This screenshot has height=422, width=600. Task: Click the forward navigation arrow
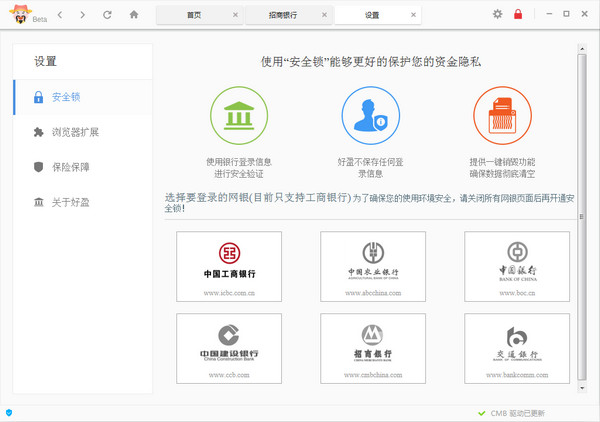pos(82,15)
